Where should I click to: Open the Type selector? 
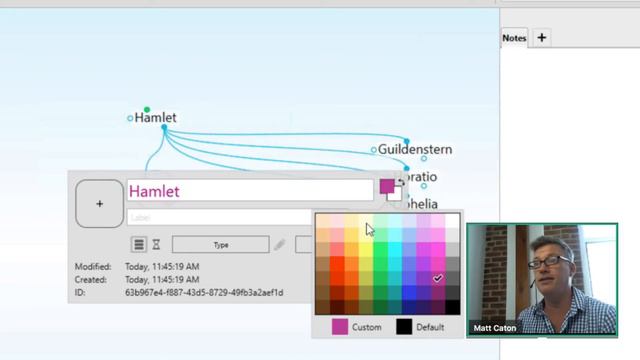220,245
